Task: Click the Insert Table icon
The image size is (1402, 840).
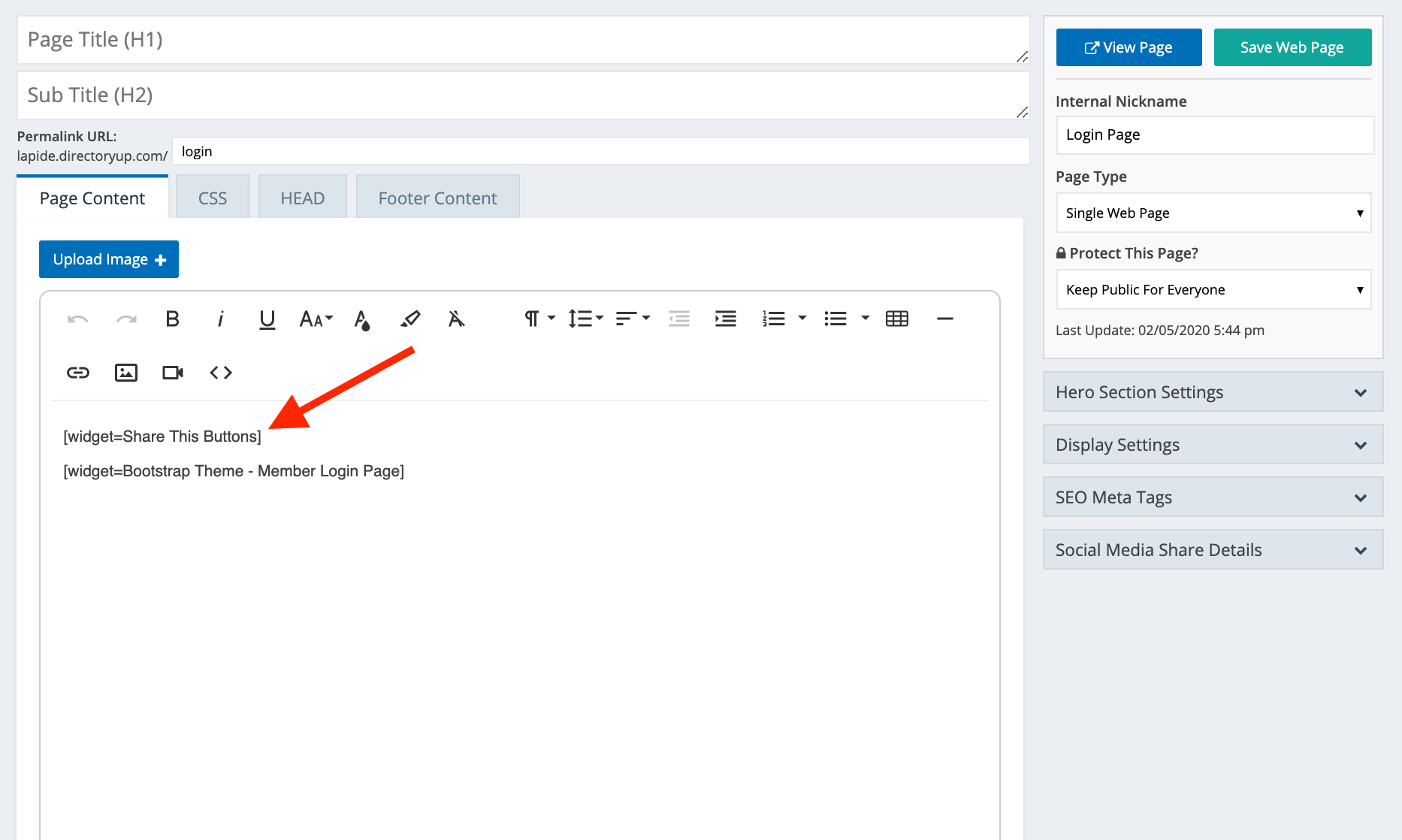Action: click(897, 318)
